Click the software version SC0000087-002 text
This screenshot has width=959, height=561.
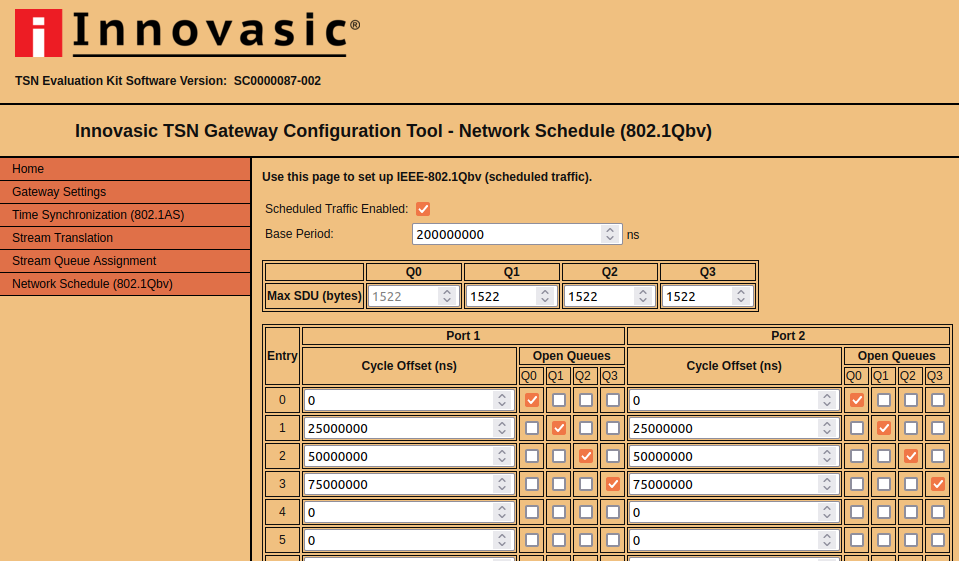click(277, 81)
